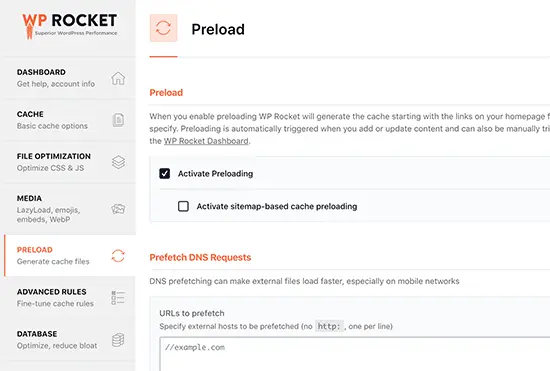The width and height of the screenshot is (550, 371).
Task: Switch to the Database section
Action: (70, 340)
